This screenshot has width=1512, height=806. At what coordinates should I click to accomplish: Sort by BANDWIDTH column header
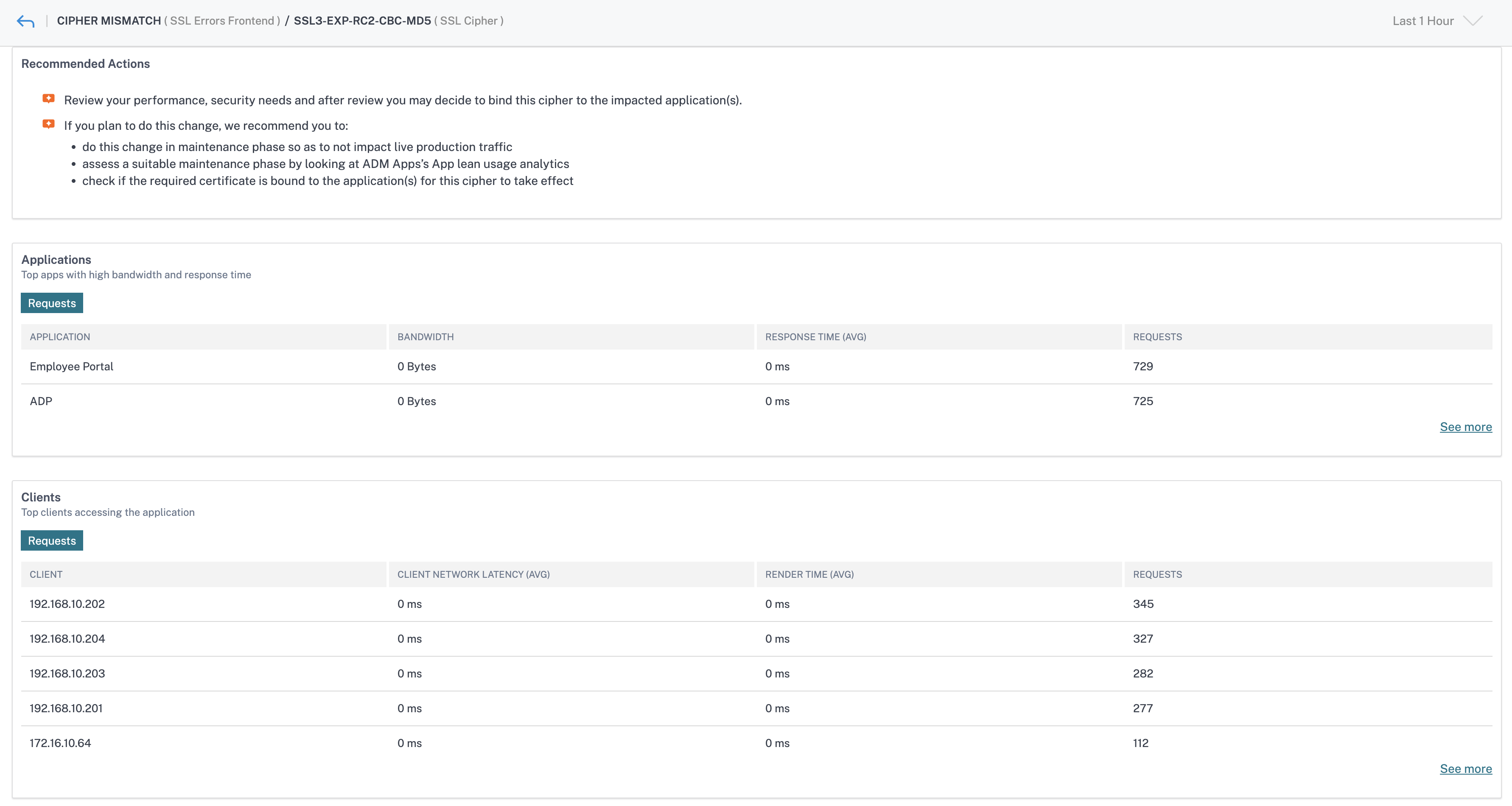[571, 337]
